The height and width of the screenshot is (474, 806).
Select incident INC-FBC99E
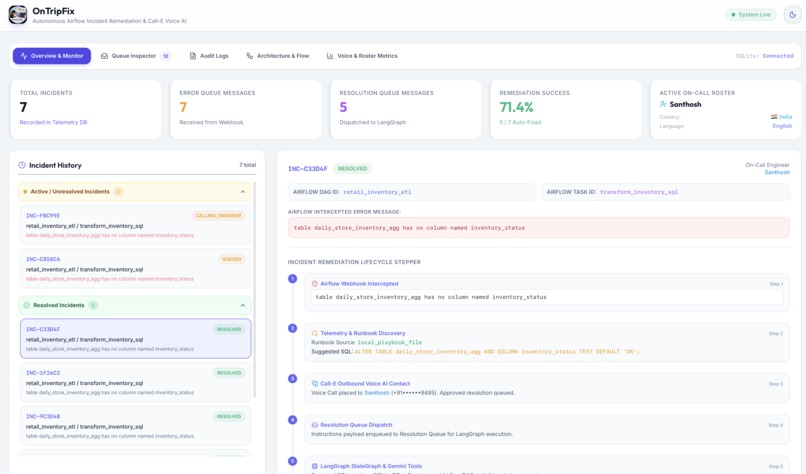click(x=136, y=225)
